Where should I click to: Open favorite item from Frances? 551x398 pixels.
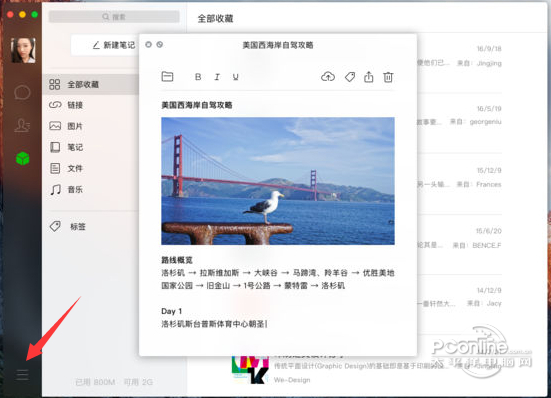460,184
